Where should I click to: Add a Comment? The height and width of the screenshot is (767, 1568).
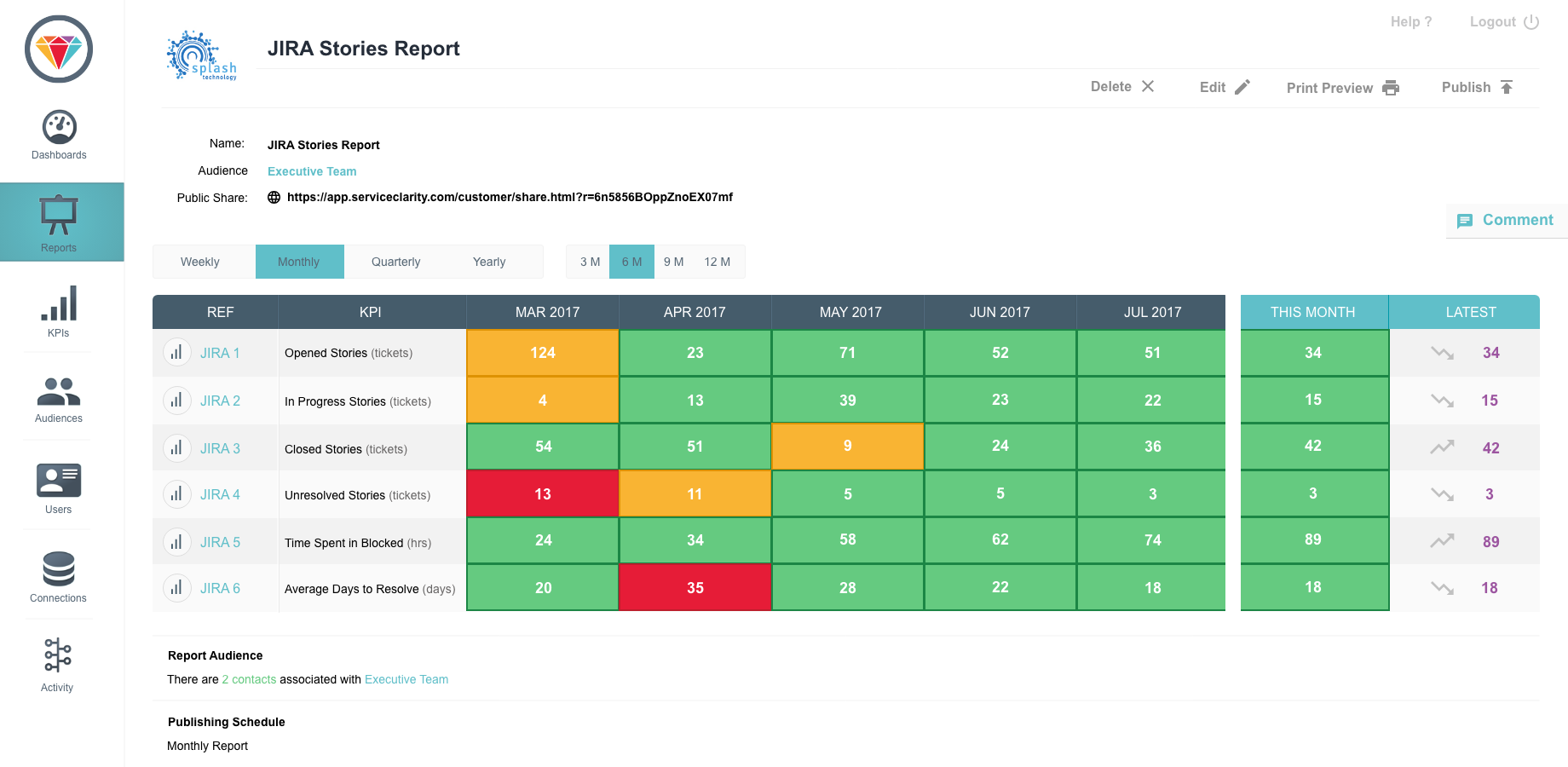pyautogui.click(x=1505, y=220)
